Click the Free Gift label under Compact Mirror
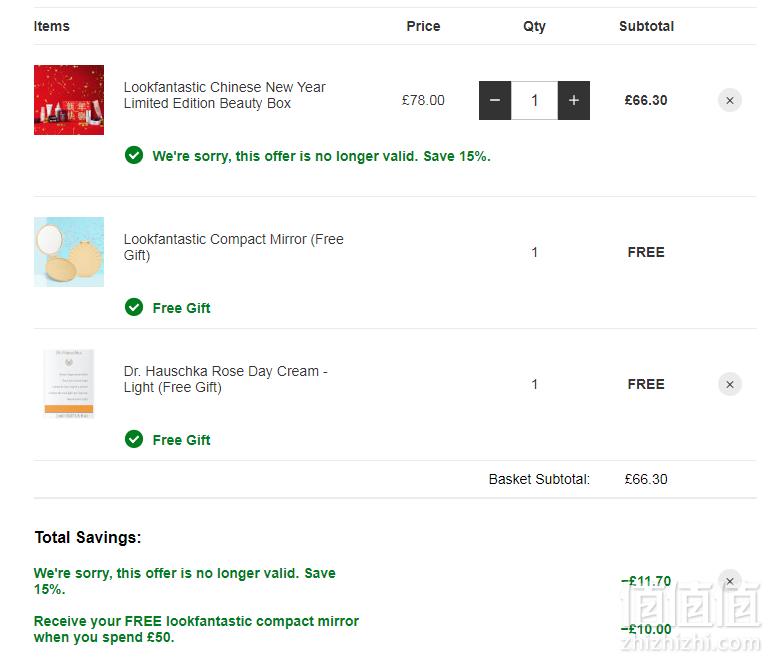 click(181, 308)
